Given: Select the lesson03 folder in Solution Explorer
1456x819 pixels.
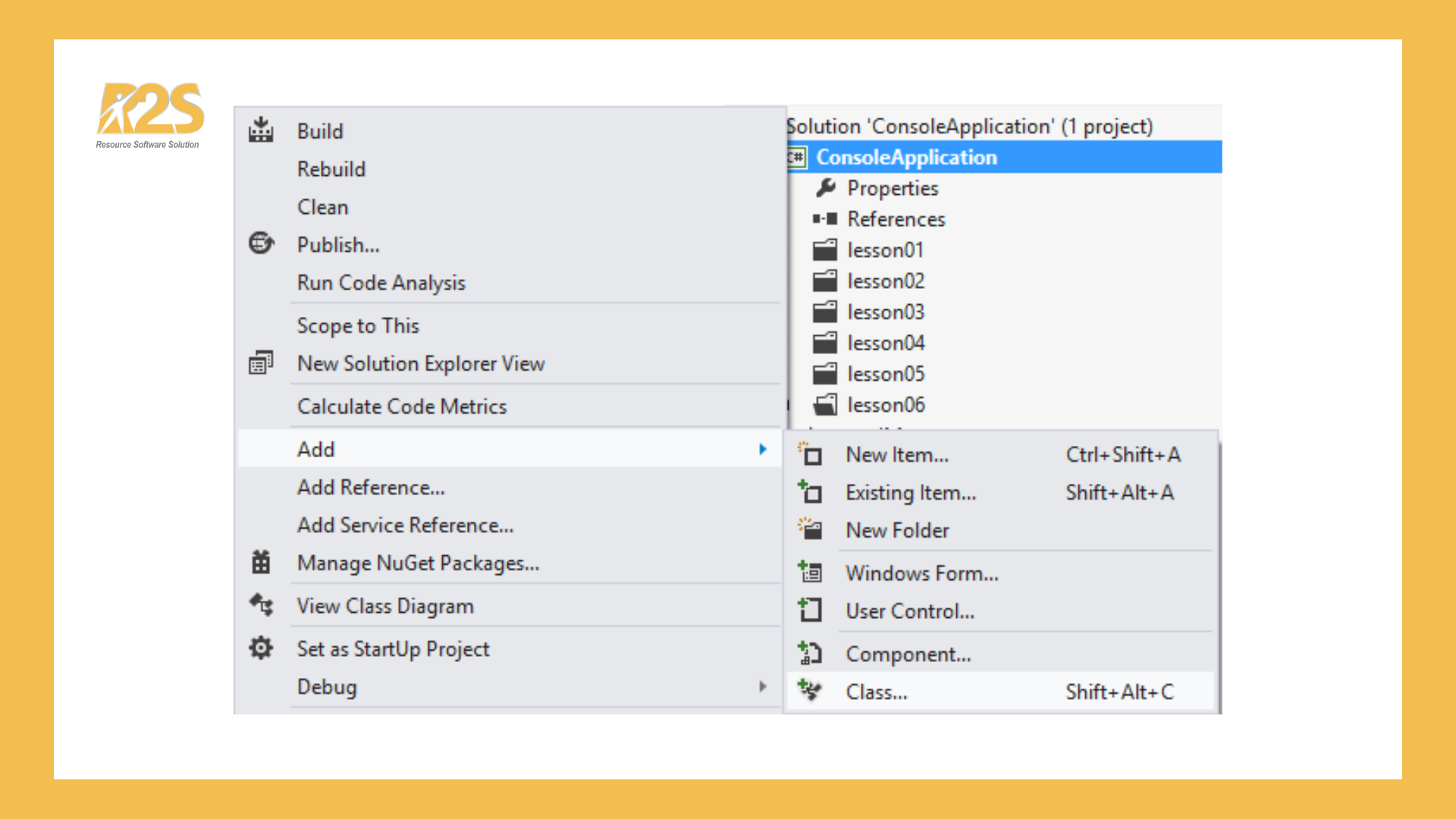Looking at the screenshot, I should pos(885,312).
